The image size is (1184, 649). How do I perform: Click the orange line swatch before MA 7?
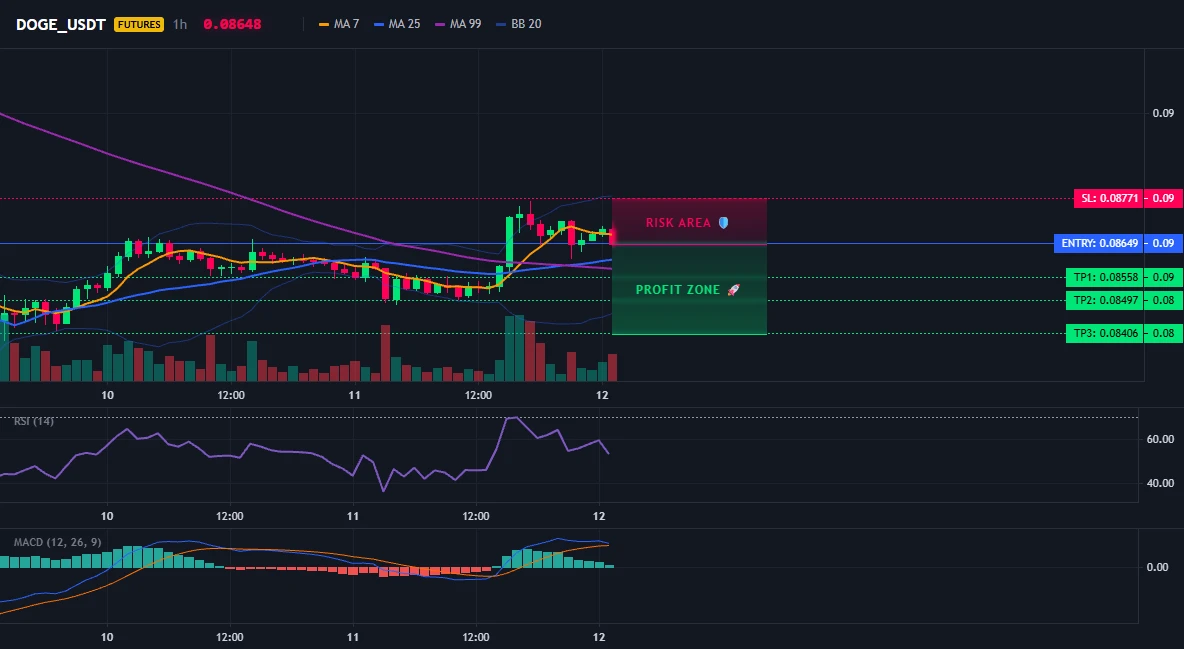tap(324, 24)
